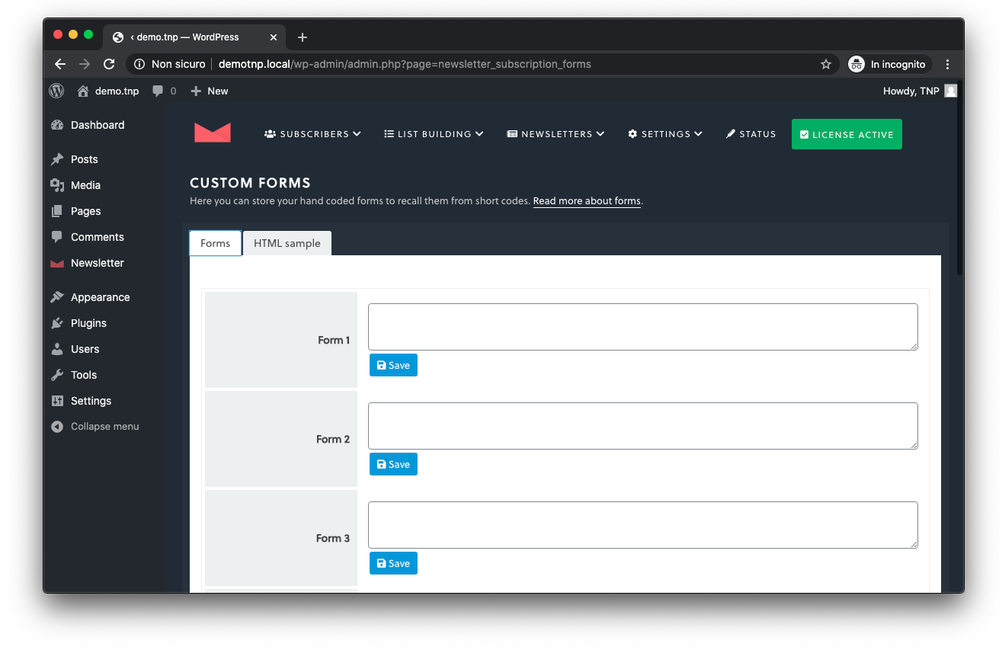Viewport: 1000px width, 650px height.
Task: Save the content of Form 2
Action: point(393,464)
